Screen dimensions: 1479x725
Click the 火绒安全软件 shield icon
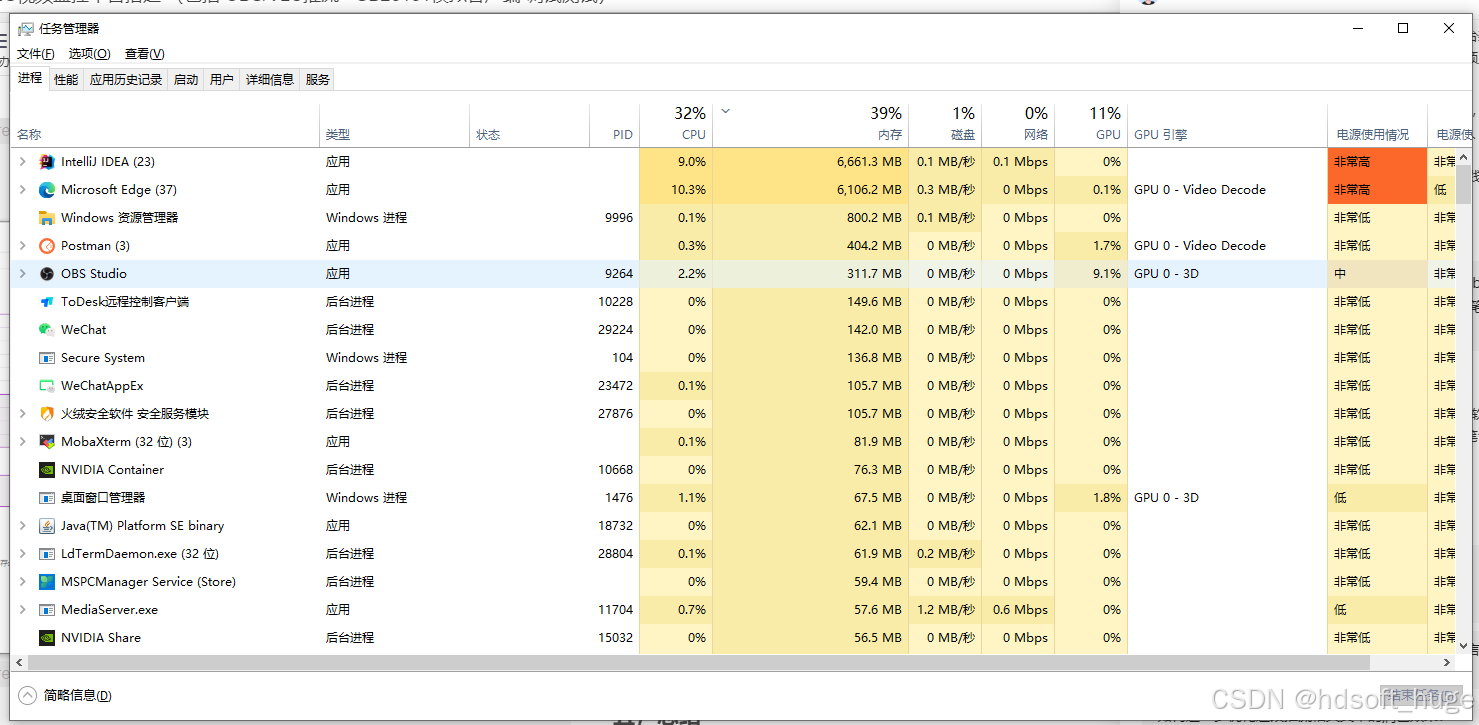pos(46,413)
